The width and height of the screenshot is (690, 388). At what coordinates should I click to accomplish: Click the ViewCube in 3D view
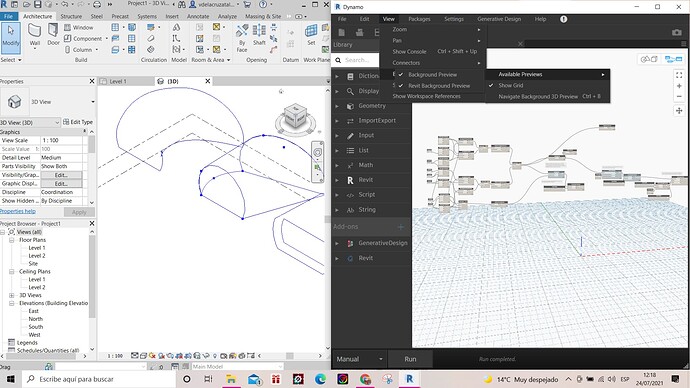click(x=295, y=117)
